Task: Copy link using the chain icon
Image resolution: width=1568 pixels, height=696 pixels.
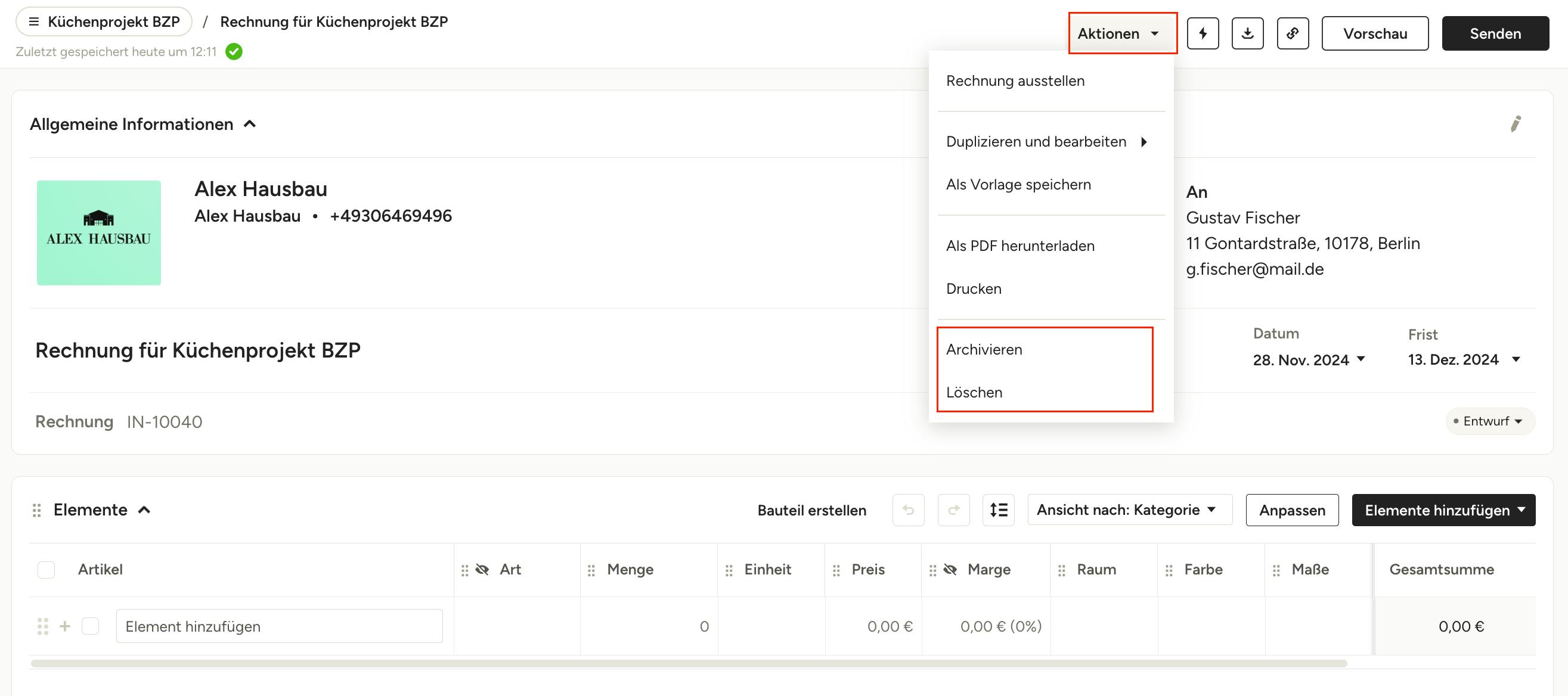Action: (x=1293, y=33)
